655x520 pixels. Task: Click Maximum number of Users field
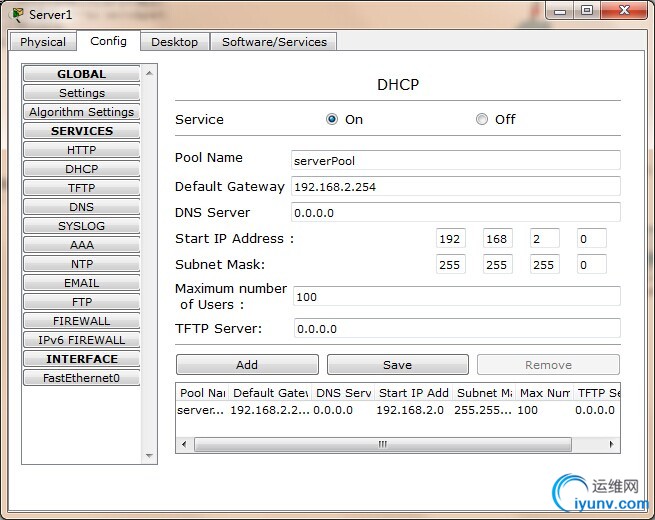coord(457,297)
